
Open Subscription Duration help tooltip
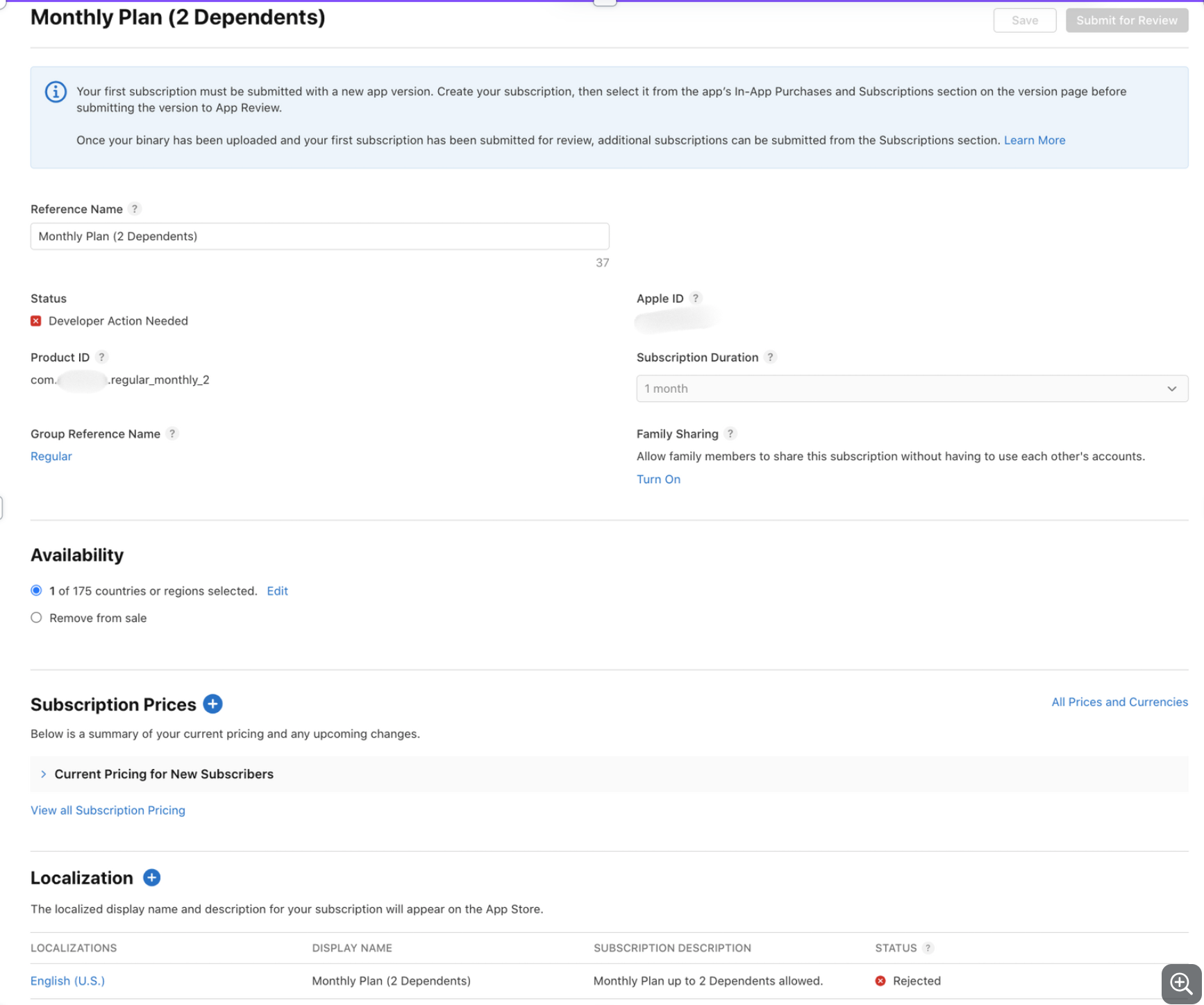pyautogui.click(x=770, y=357)
